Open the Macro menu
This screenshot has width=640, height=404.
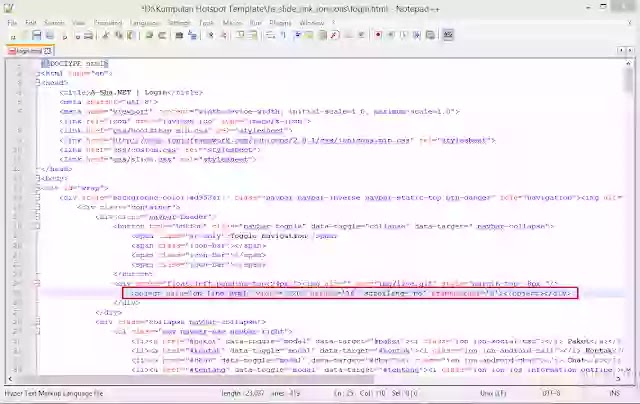[232, 23]
